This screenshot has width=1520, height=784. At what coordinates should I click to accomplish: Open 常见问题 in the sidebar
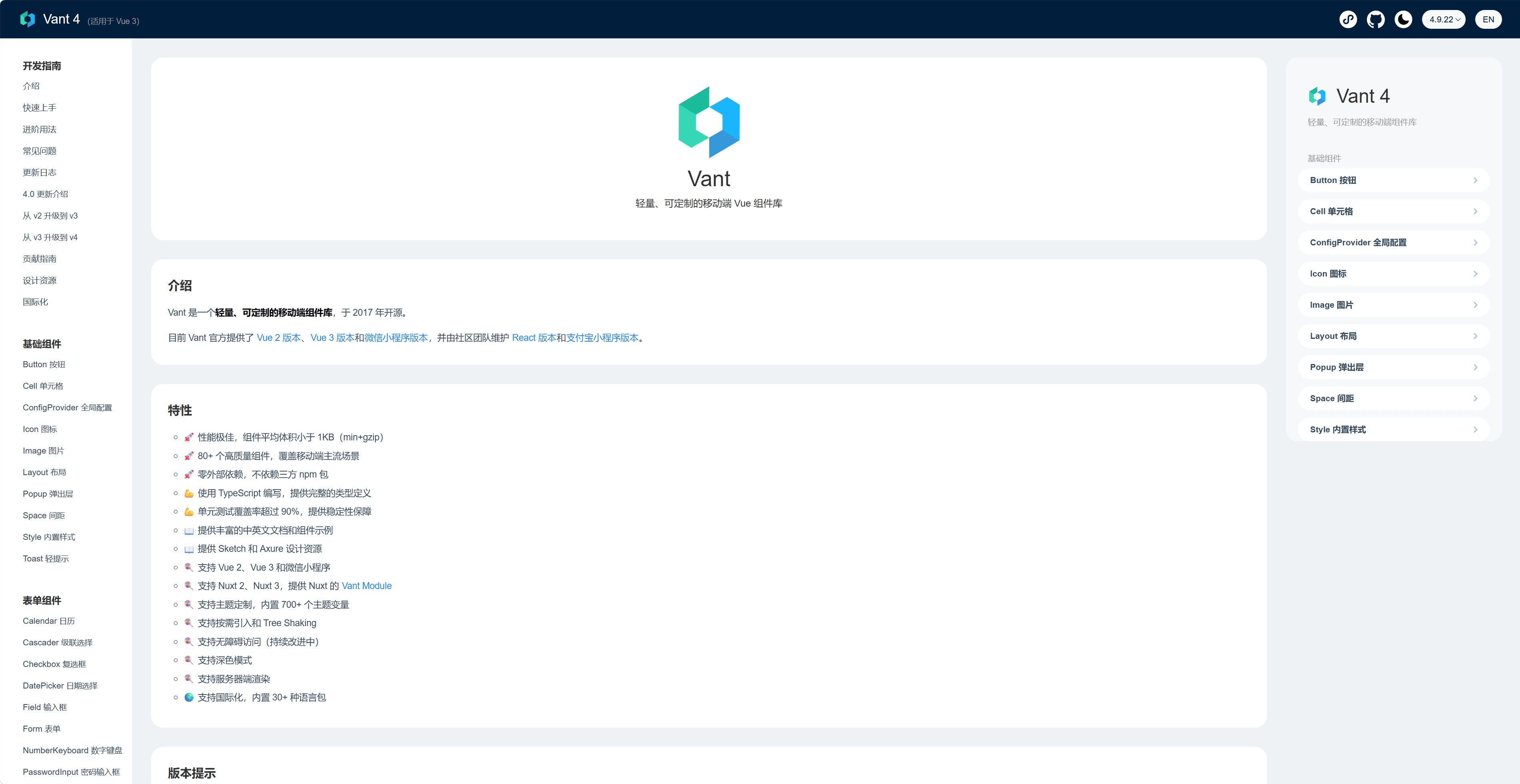coord(40,151)
